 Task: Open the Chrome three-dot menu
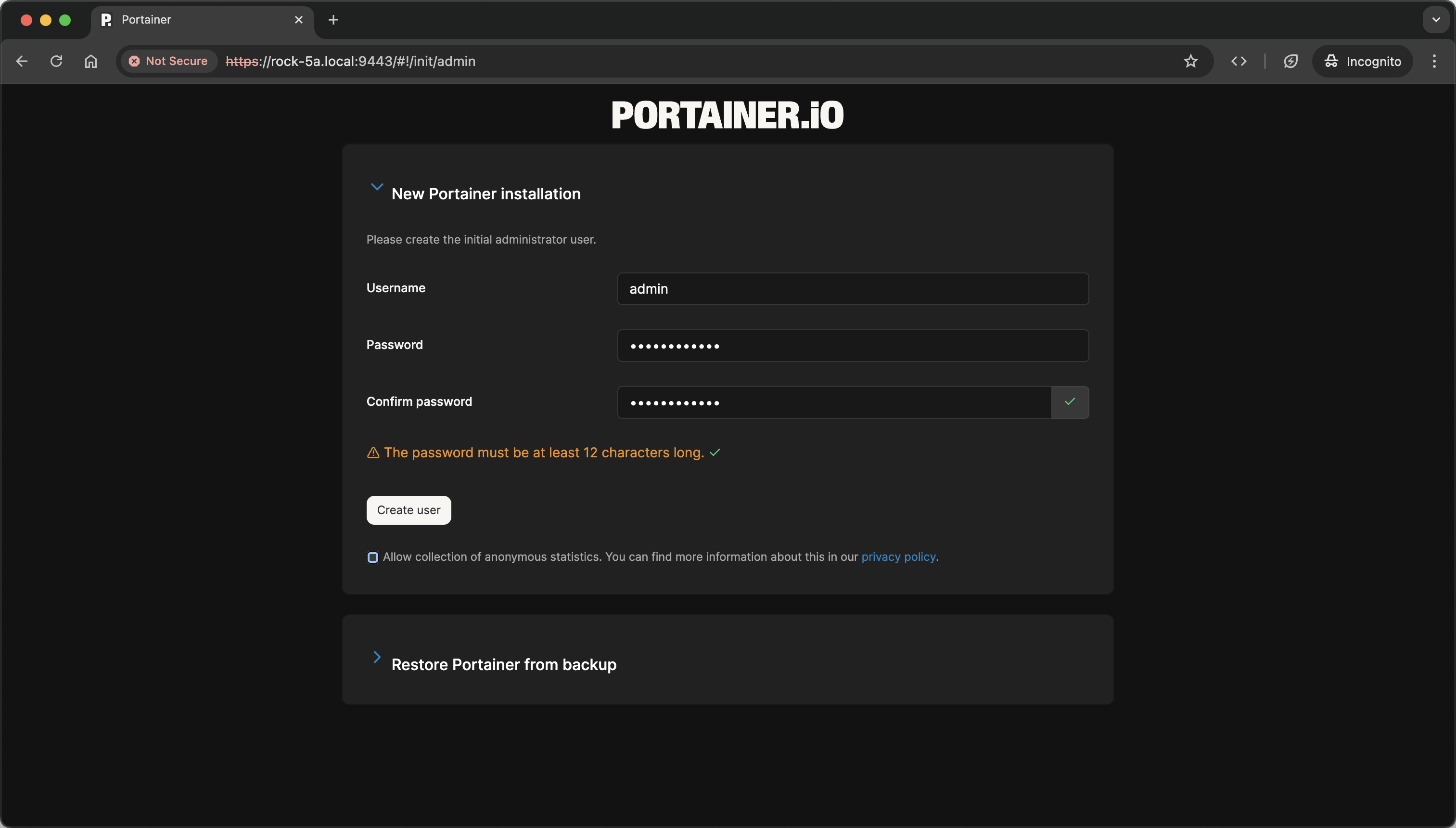(1434, 61)
